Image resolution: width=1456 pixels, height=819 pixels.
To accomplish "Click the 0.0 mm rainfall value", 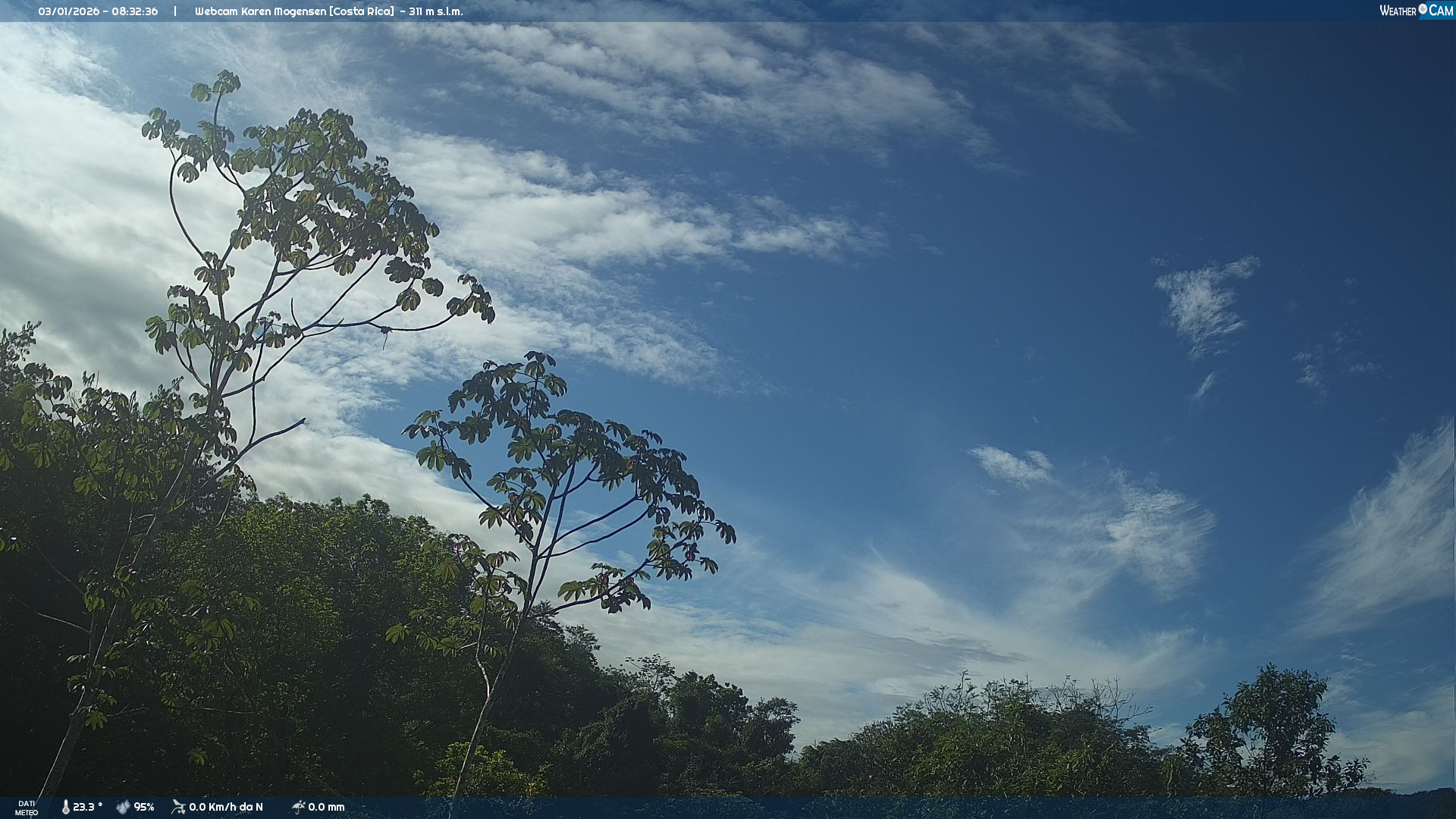I will tap(326, 807).
